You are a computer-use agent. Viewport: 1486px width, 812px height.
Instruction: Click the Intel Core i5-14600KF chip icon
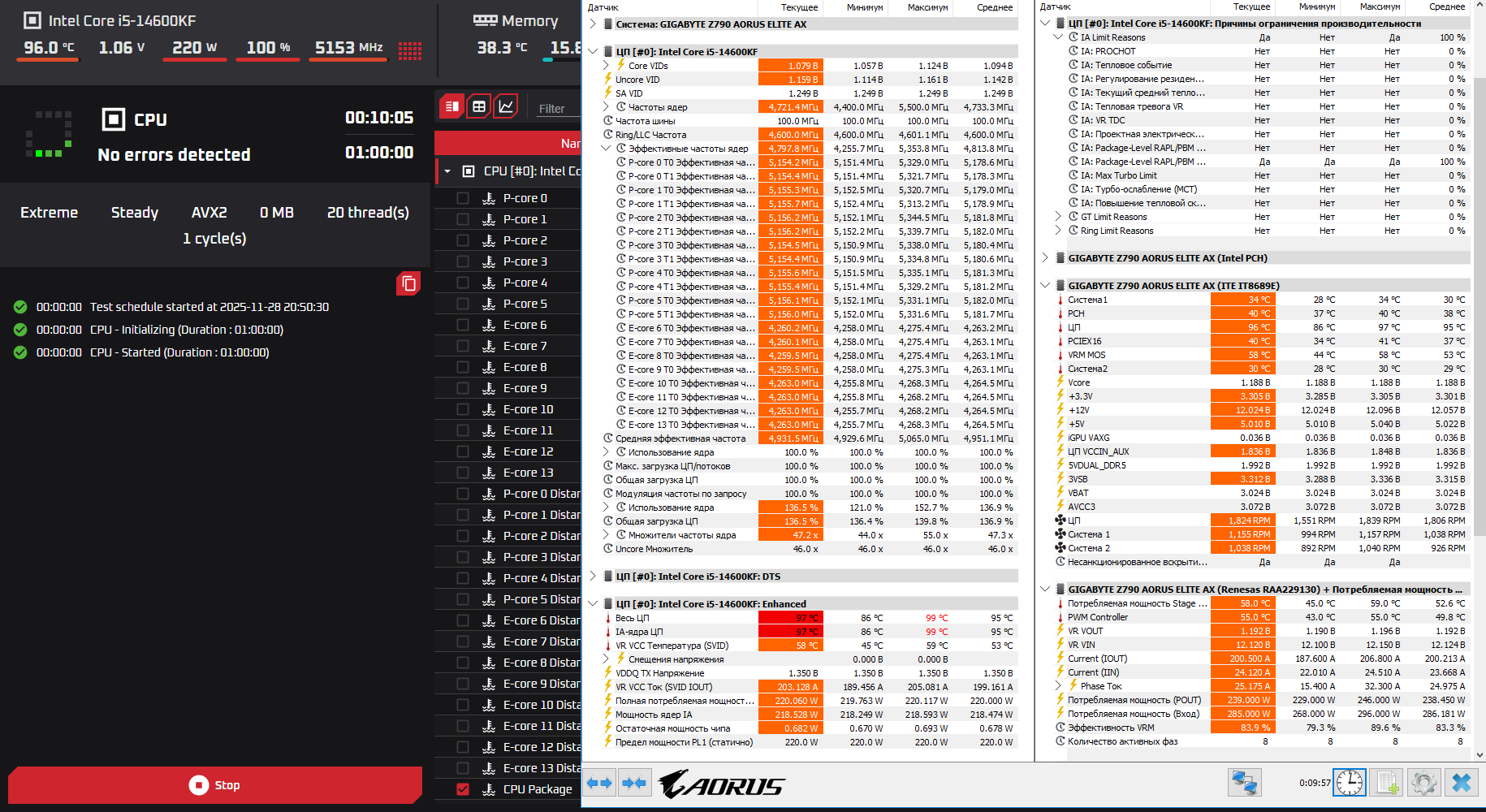point(32,20)
